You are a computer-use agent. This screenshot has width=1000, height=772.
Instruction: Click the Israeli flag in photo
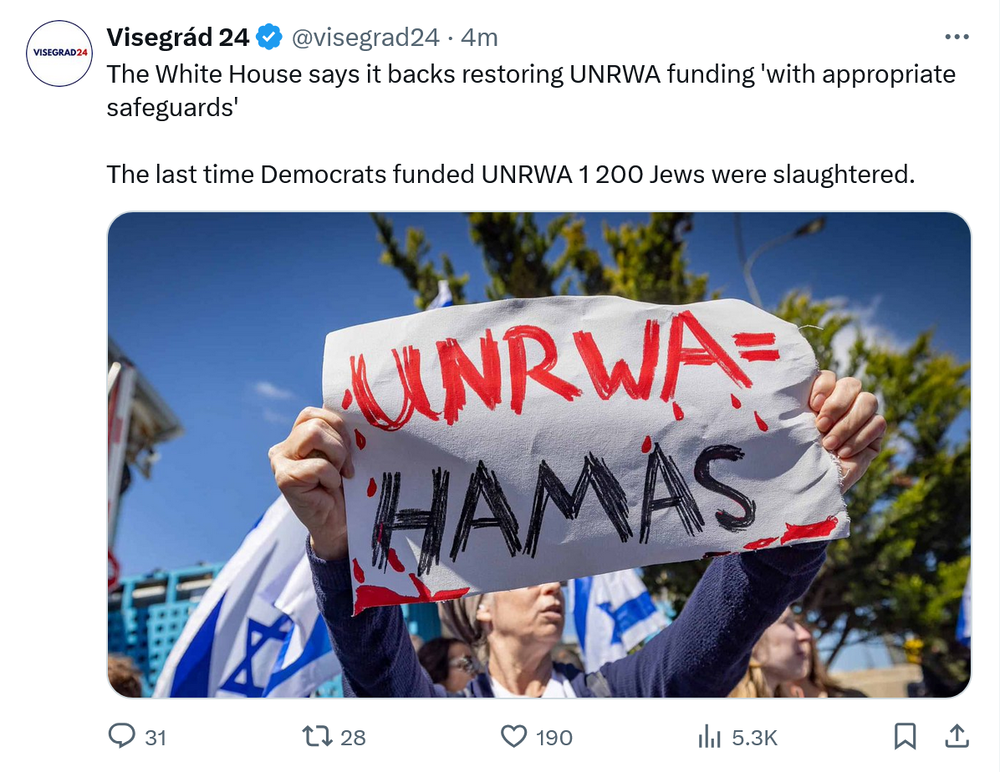[x=249, y=612]
